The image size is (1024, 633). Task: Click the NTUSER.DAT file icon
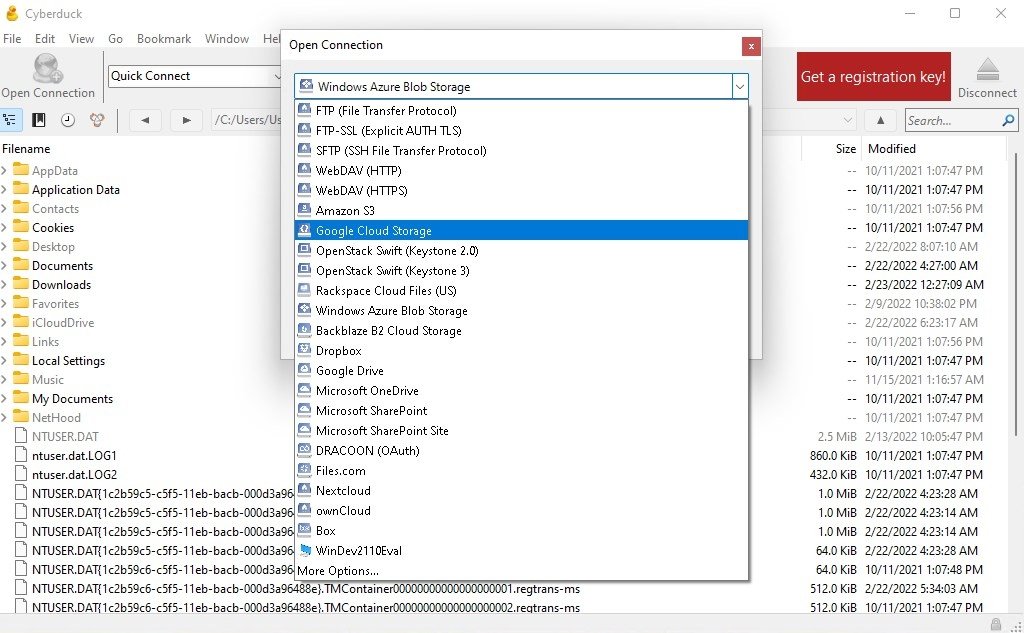[21, 436]
